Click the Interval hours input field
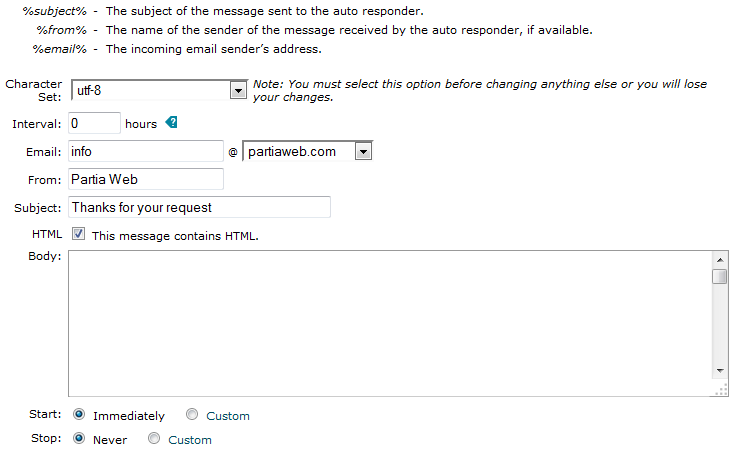 (x=94, y=123)
